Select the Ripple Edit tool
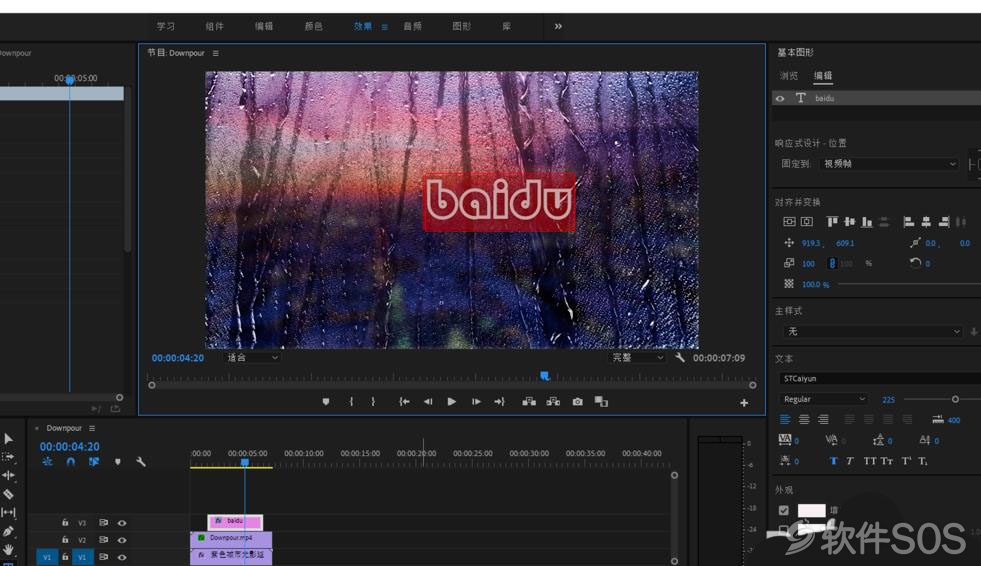This screenshot has width=981, height=566. [x=8, y=475]
